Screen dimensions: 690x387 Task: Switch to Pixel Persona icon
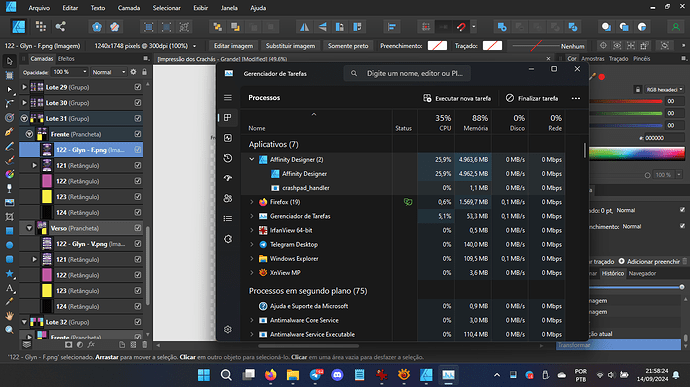[x=41, y=27]
